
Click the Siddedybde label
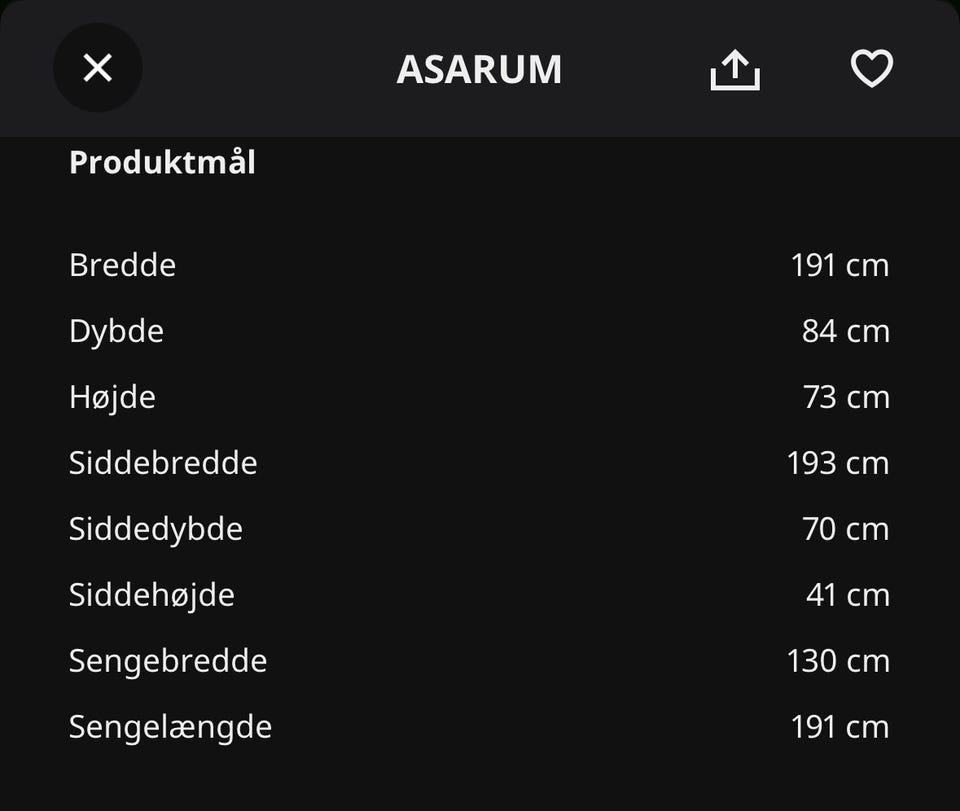[x=156, y=529]
